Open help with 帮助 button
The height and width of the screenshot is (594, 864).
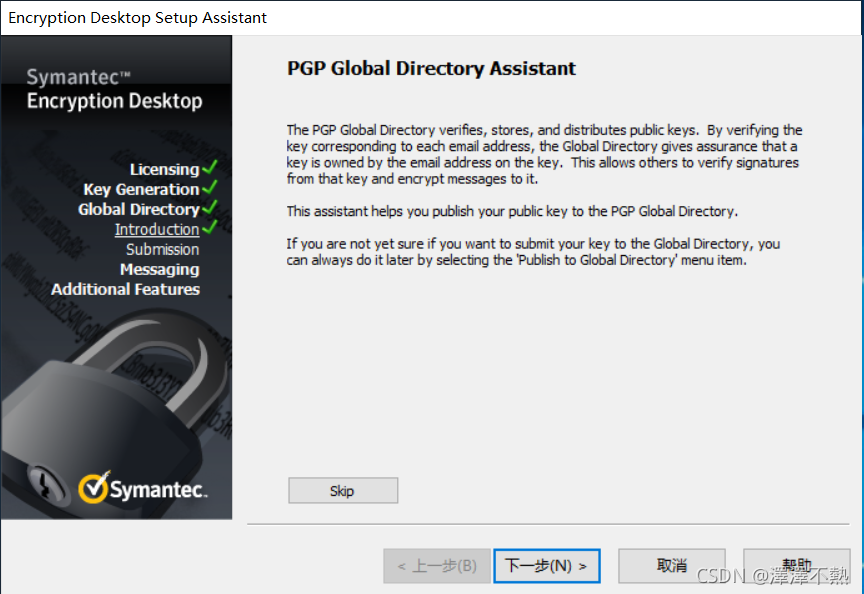pos(796,566)
